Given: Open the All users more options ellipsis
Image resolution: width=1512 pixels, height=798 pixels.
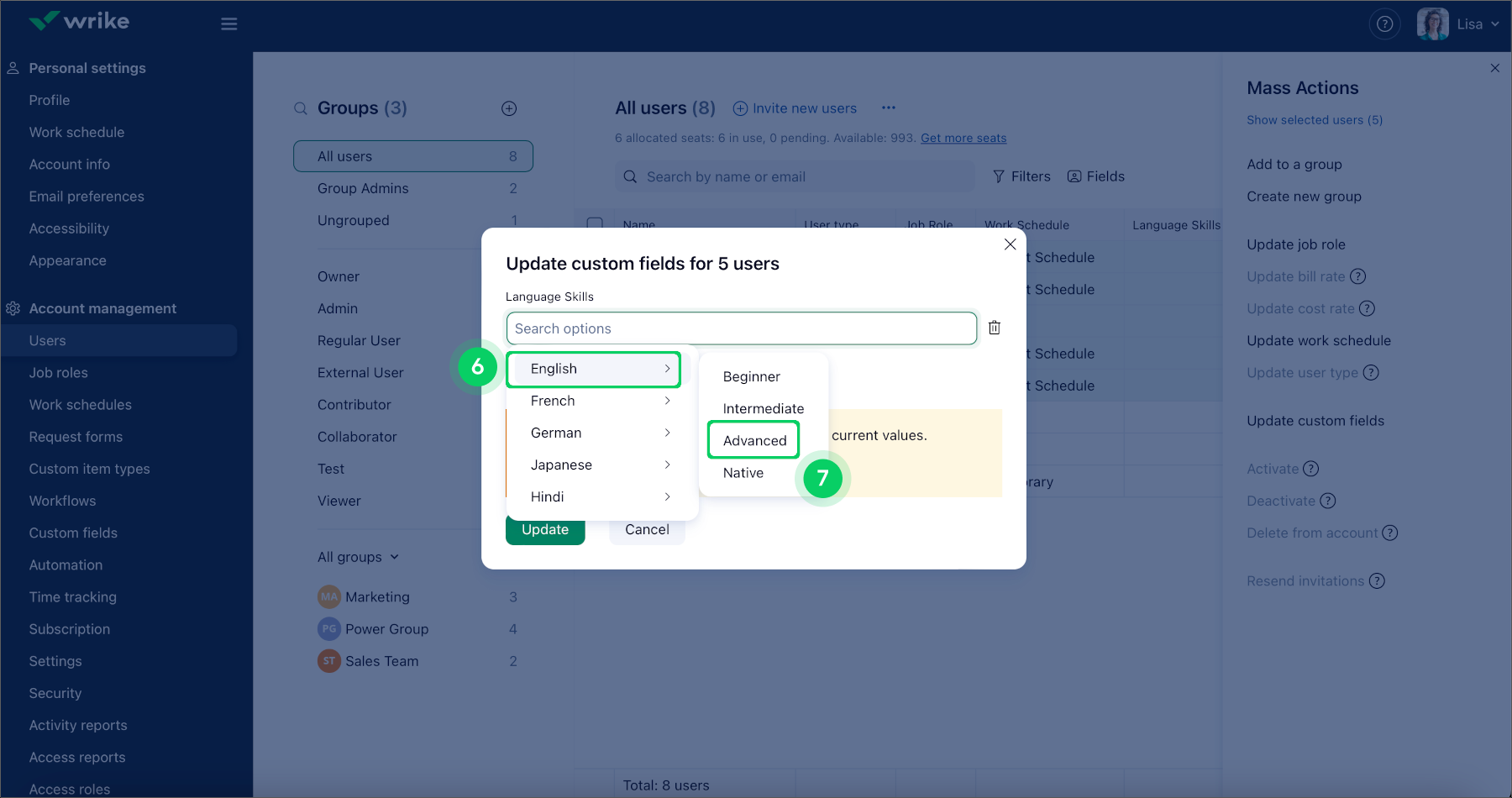Looking at the screenshot, I should click(x=889, y=108).
